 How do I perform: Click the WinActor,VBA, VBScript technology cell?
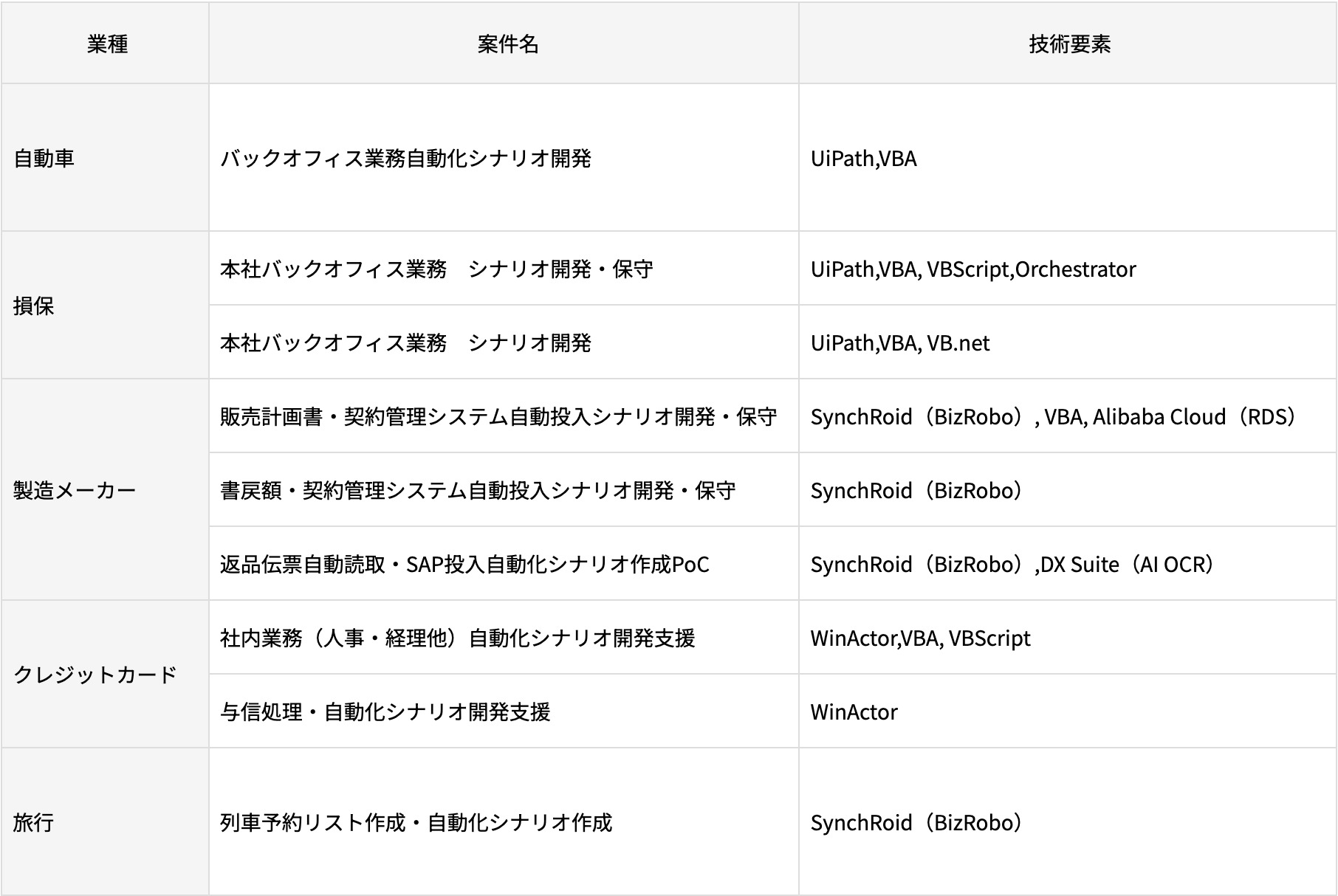919,638
